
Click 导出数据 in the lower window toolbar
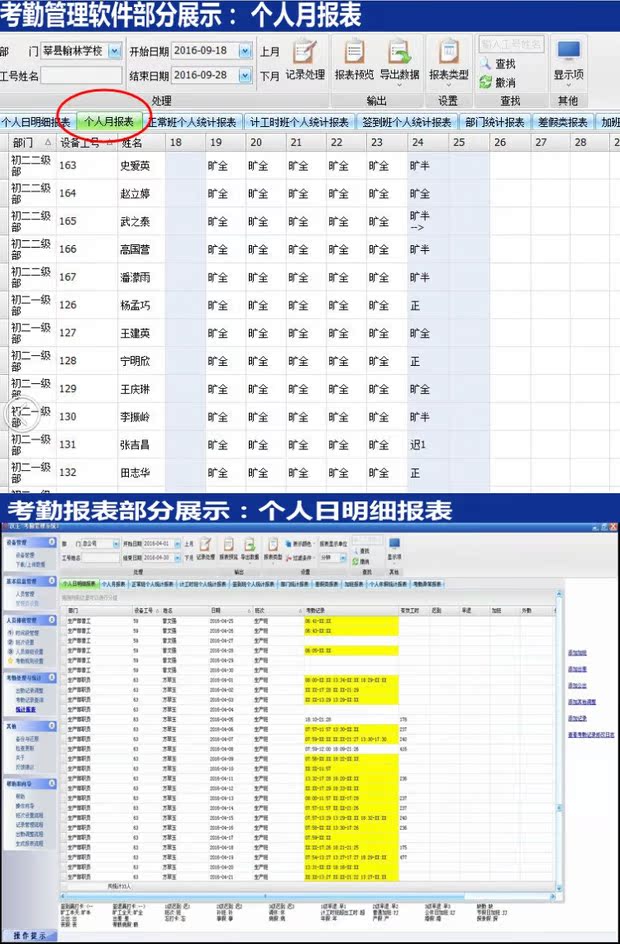tap(250, 548)
